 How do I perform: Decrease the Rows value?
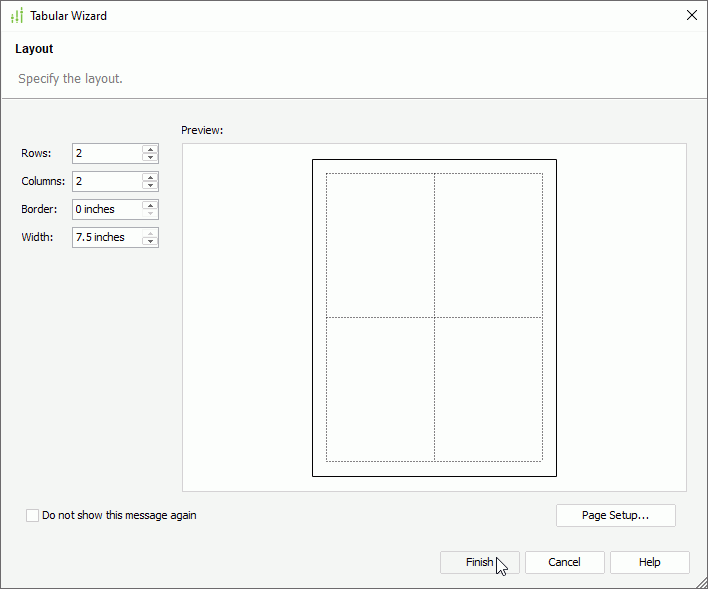(x=150, y=157)
